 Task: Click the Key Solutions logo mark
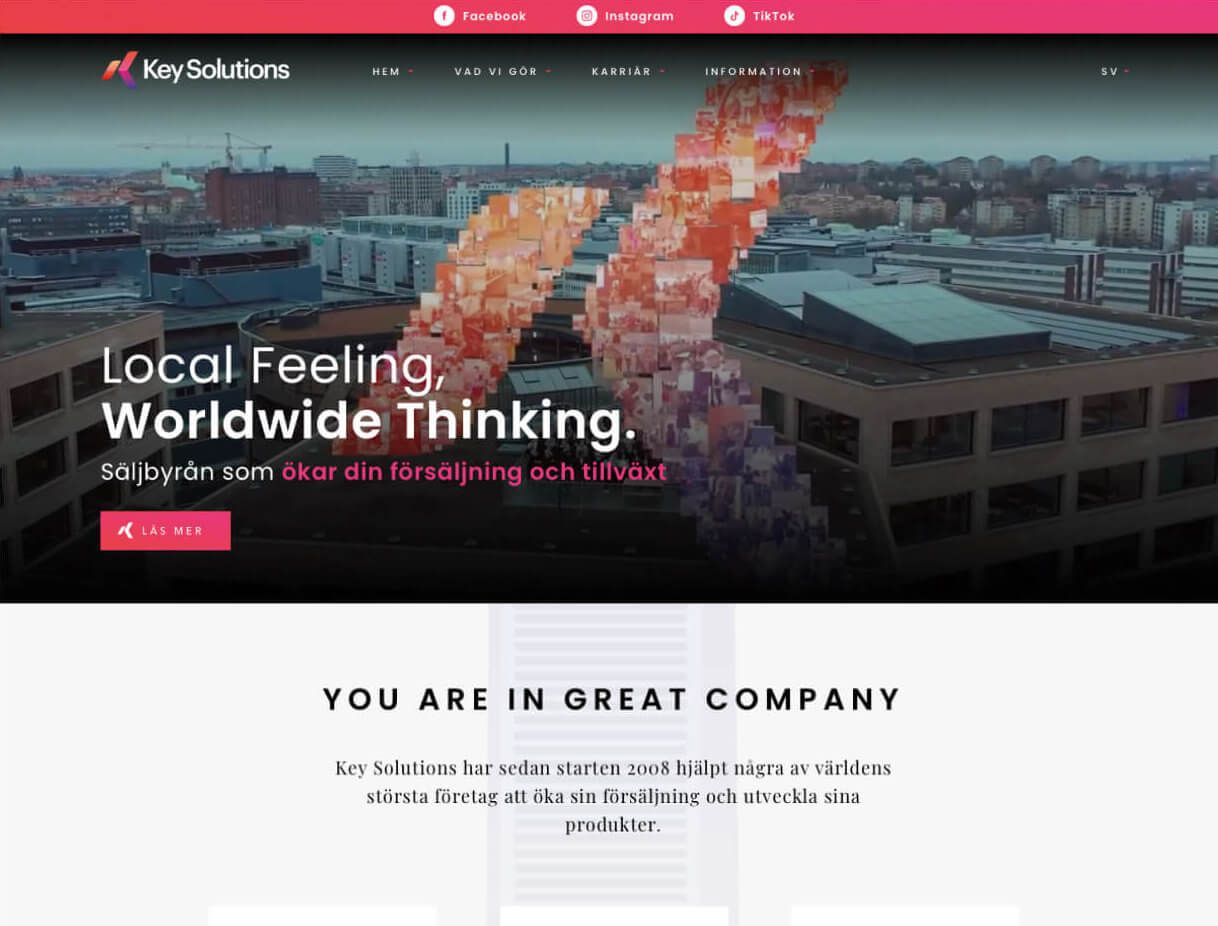click(119, 70)
